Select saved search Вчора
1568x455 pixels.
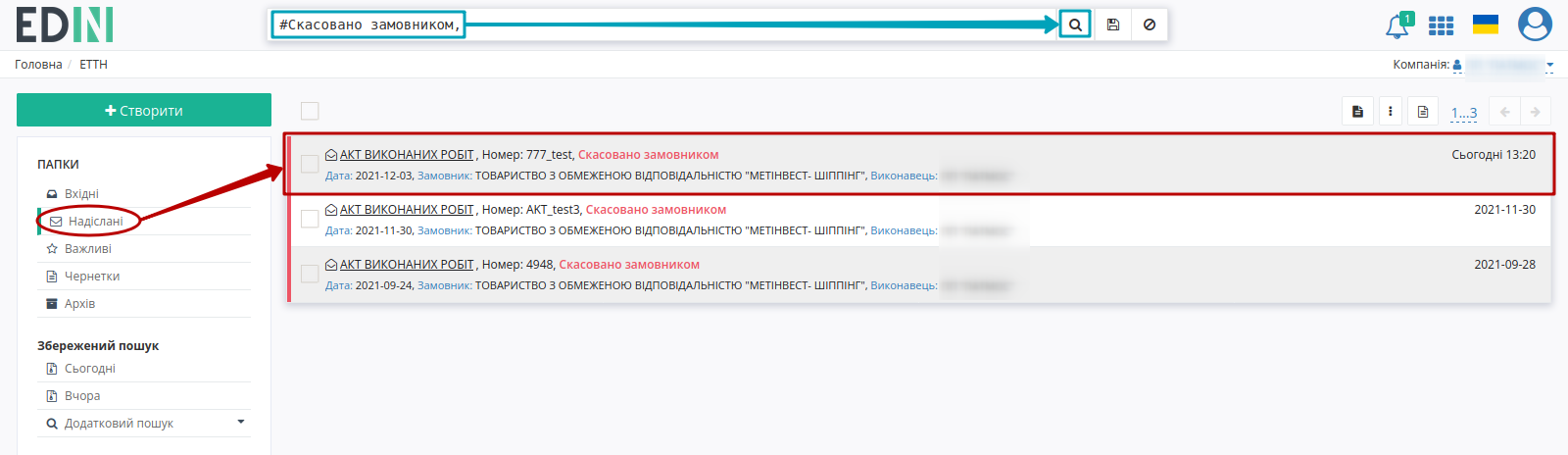[x=82, y=396]
